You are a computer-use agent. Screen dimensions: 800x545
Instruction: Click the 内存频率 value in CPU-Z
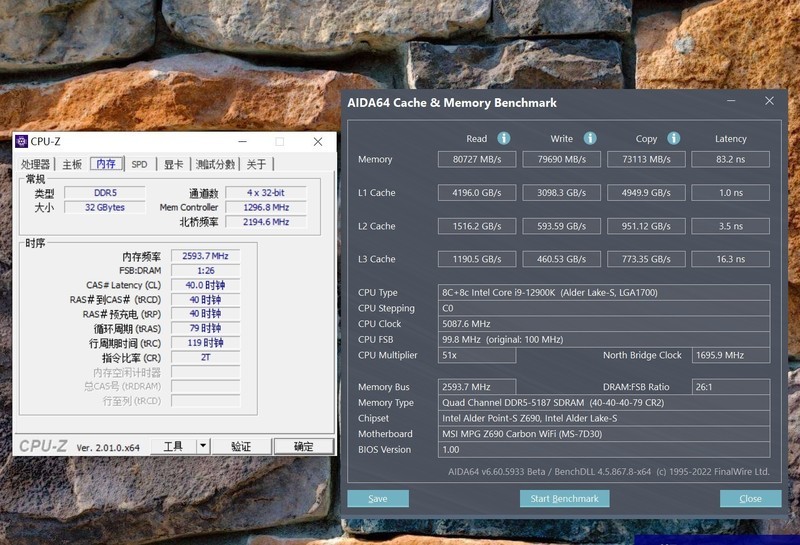coord(206,256)
